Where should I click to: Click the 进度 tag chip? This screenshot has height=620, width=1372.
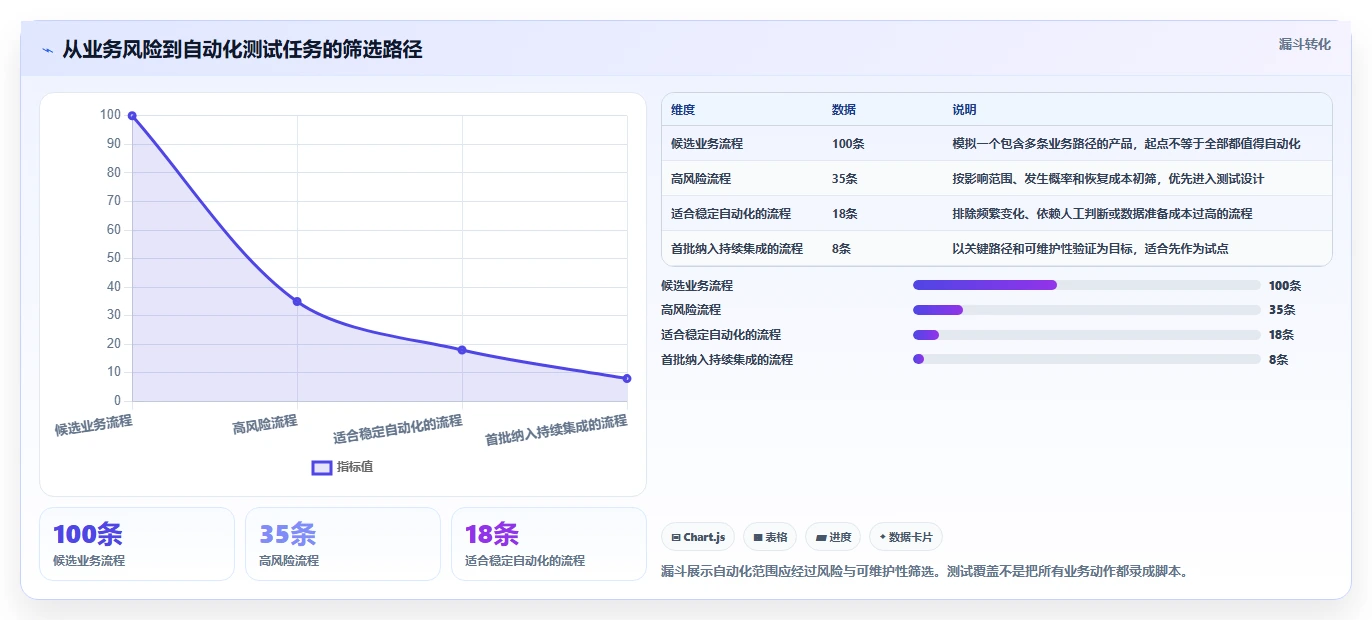(x=833, y=537)
